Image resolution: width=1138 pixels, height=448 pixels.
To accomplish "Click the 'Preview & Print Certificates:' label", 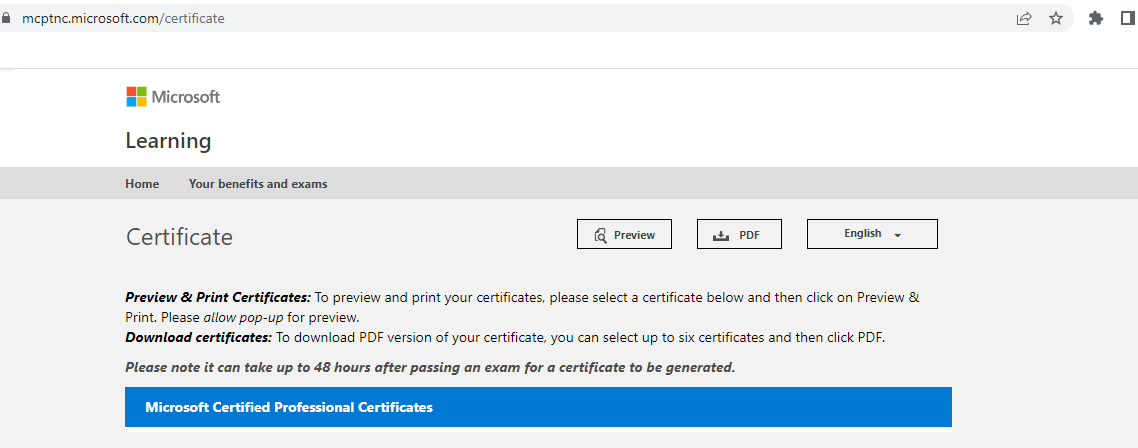I will (218, 298).
